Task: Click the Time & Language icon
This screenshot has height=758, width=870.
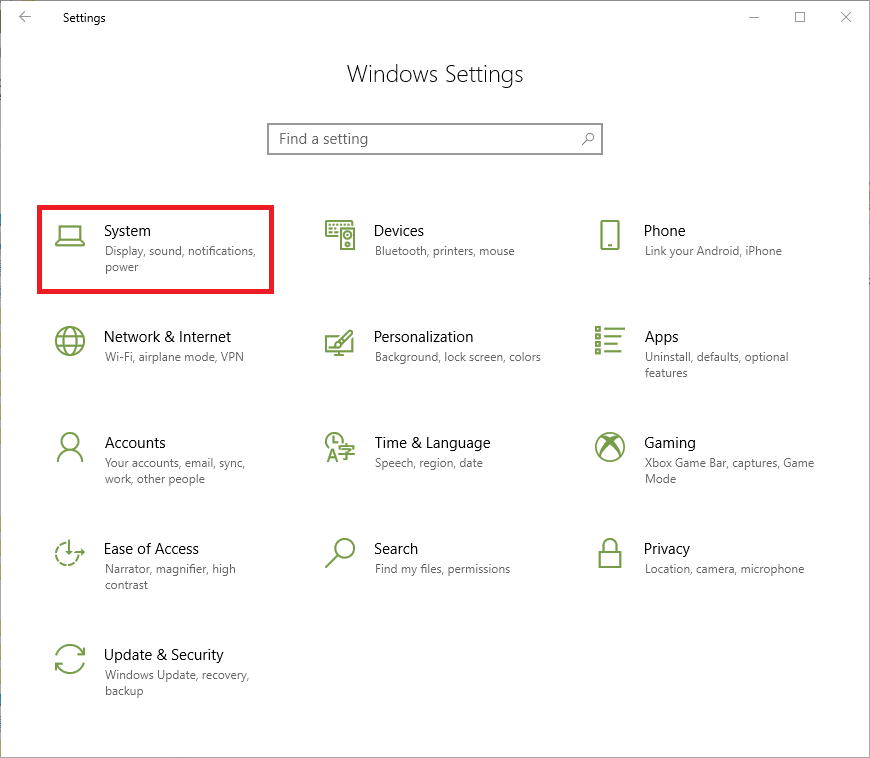Action: point(340,447)
